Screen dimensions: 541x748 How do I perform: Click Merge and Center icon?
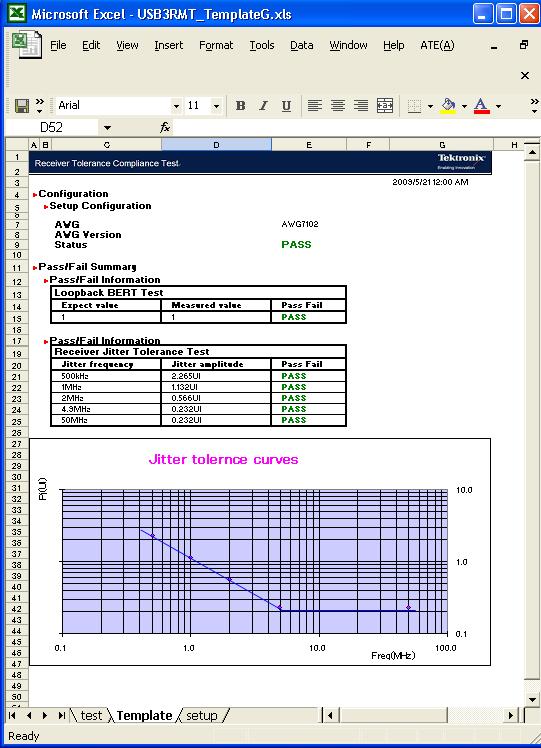pos(385,105)
